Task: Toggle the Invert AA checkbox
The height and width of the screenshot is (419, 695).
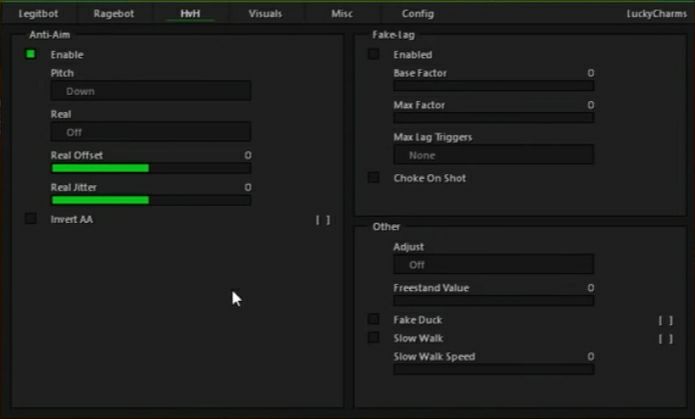Action: [31, 219]
